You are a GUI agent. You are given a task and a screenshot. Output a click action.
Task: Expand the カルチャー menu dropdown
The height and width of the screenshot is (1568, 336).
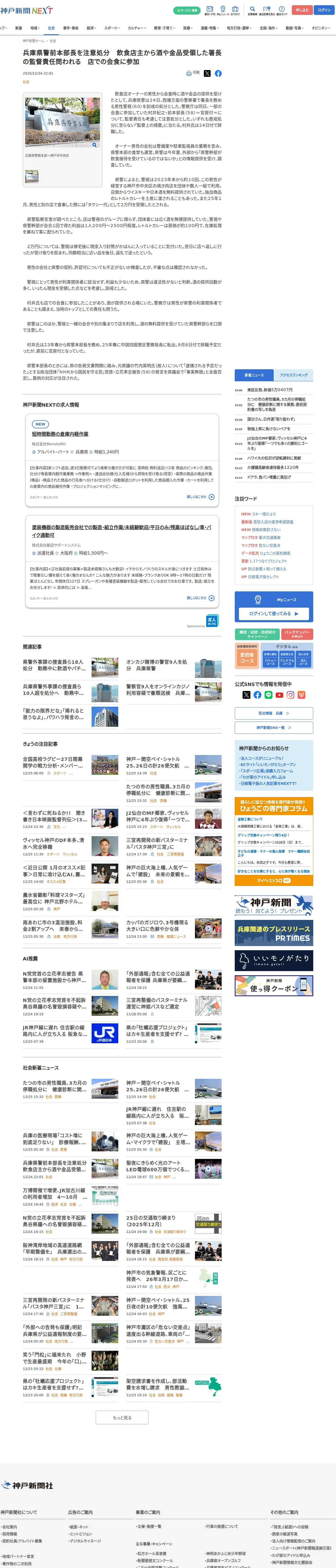coord(137,28)
